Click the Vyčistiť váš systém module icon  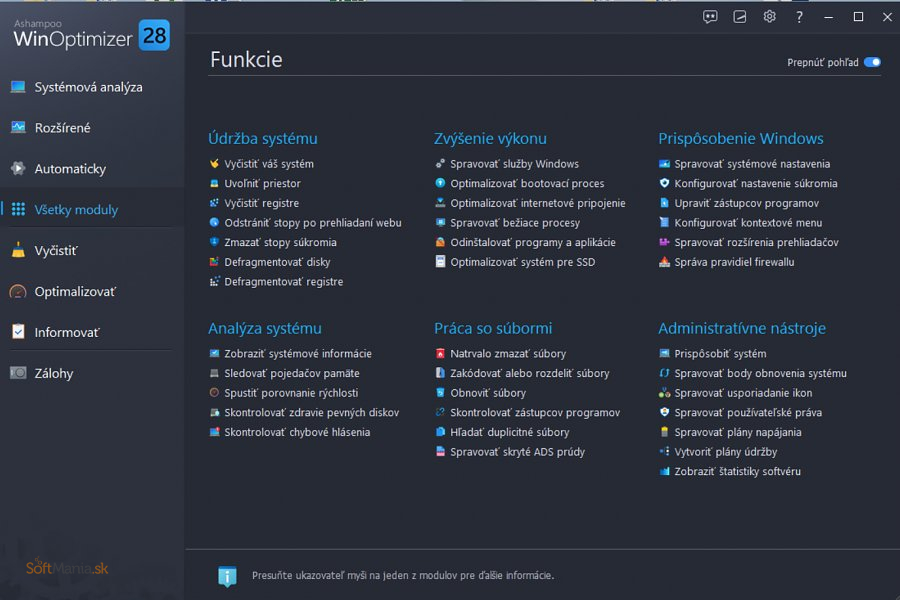(214, 164)
